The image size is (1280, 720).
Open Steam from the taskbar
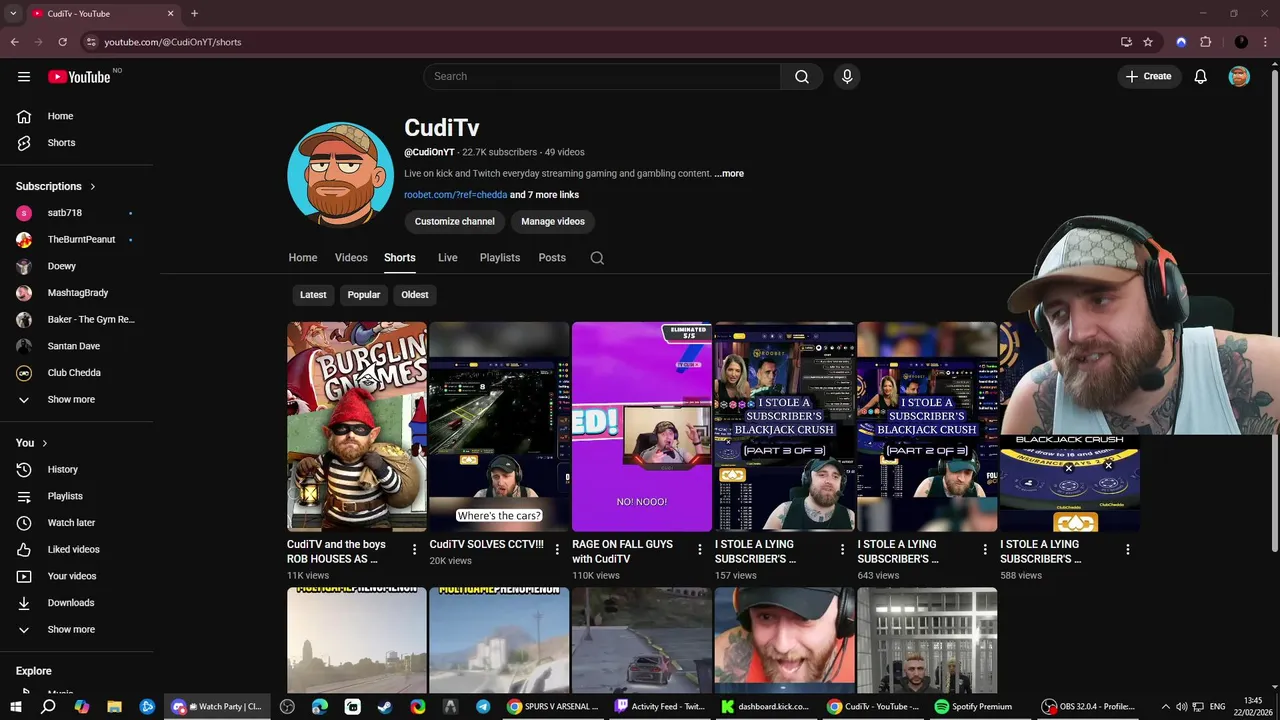pos(385,706)
